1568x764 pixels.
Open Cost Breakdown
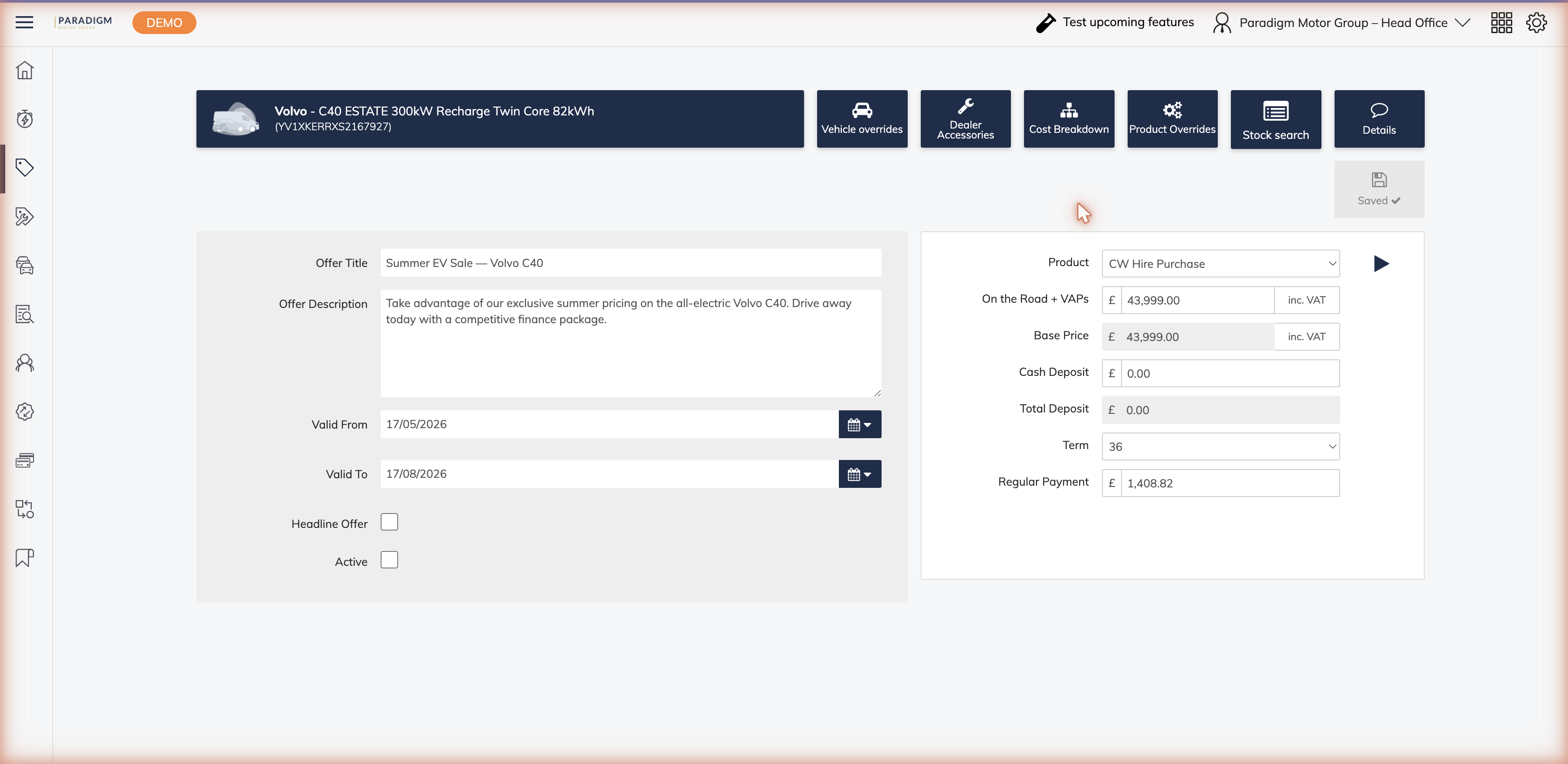click(x=1069, y=119)
